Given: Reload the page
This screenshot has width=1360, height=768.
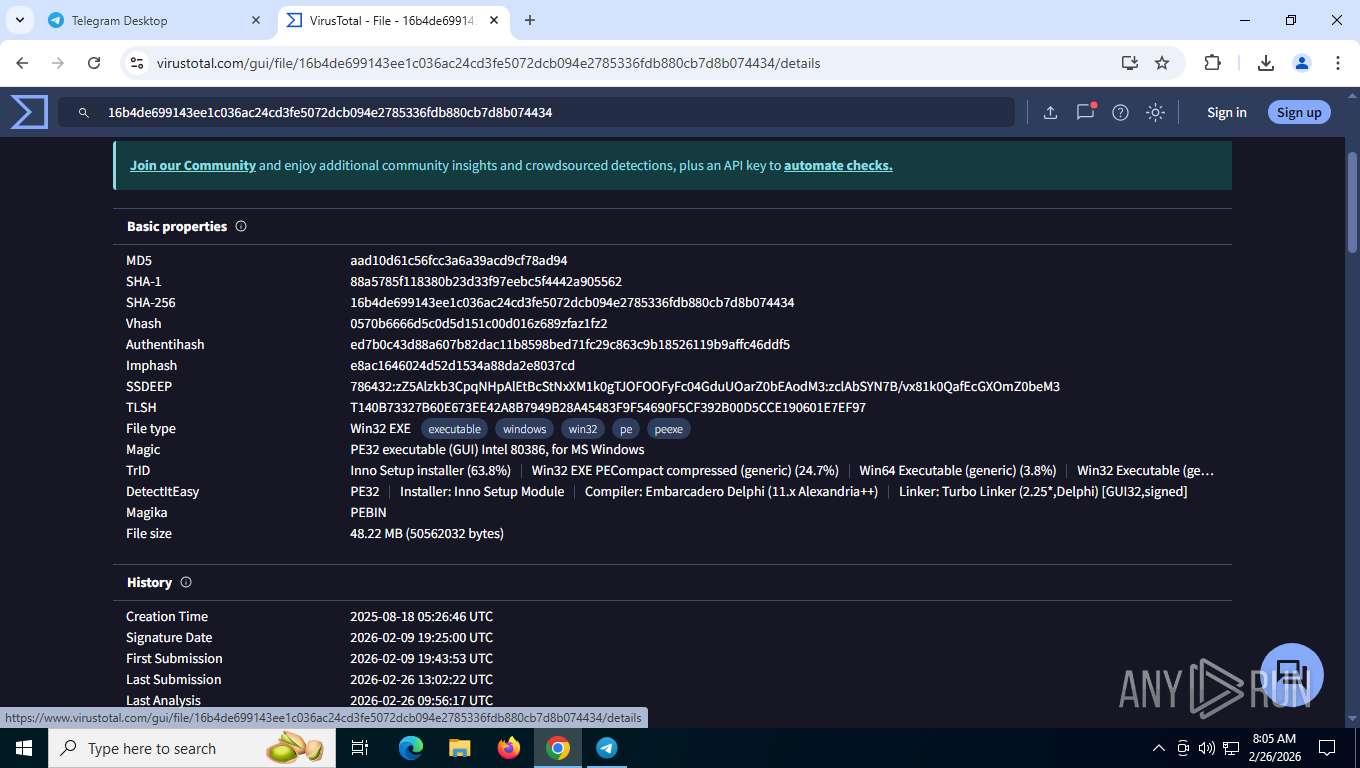Looking at the screenshot, I should [x=94, y=63].
